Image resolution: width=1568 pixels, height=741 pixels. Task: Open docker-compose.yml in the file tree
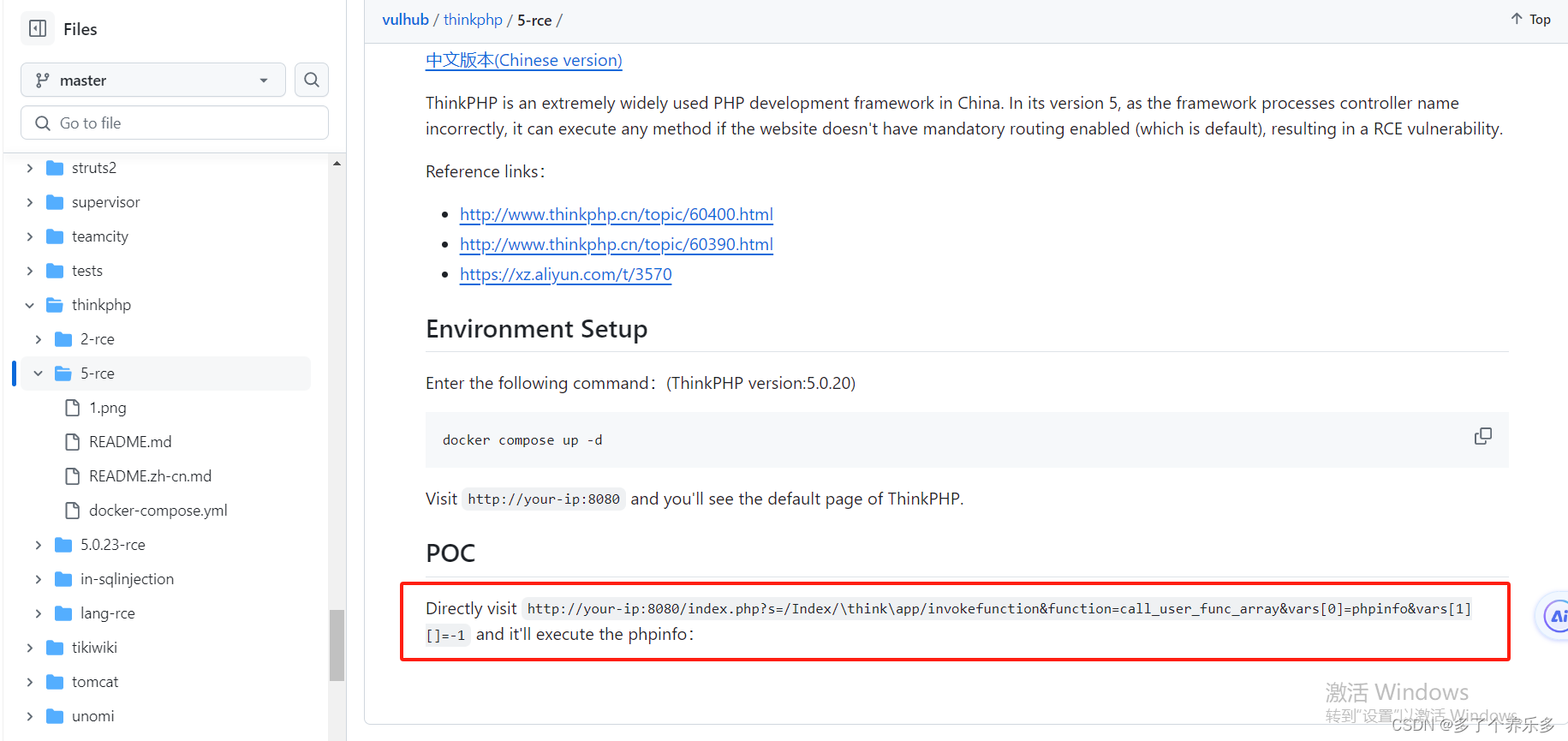click(x=158, y=511)
